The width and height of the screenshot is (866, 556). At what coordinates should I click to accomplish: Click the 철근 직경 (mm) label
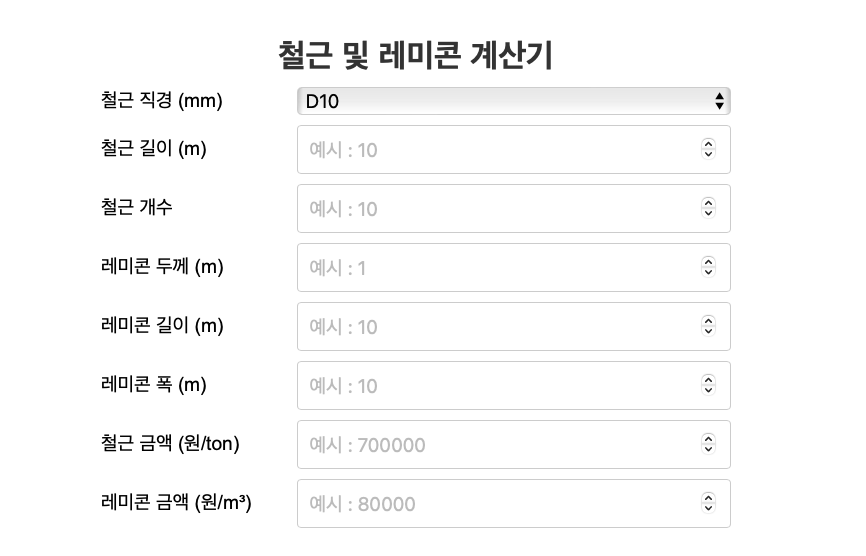tap(161, 101)
